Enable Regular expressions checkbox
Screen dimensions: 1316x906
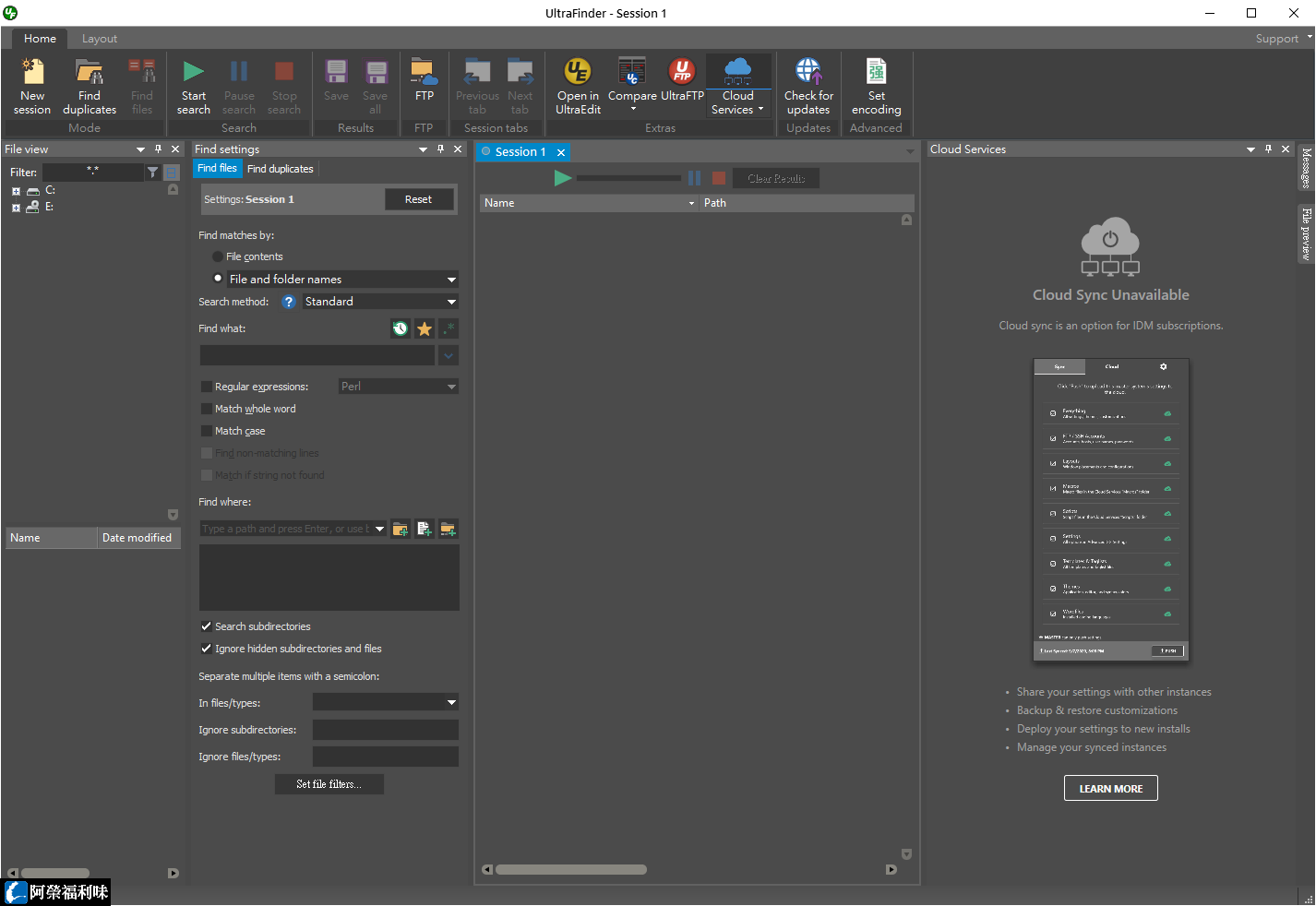point(207,387)
